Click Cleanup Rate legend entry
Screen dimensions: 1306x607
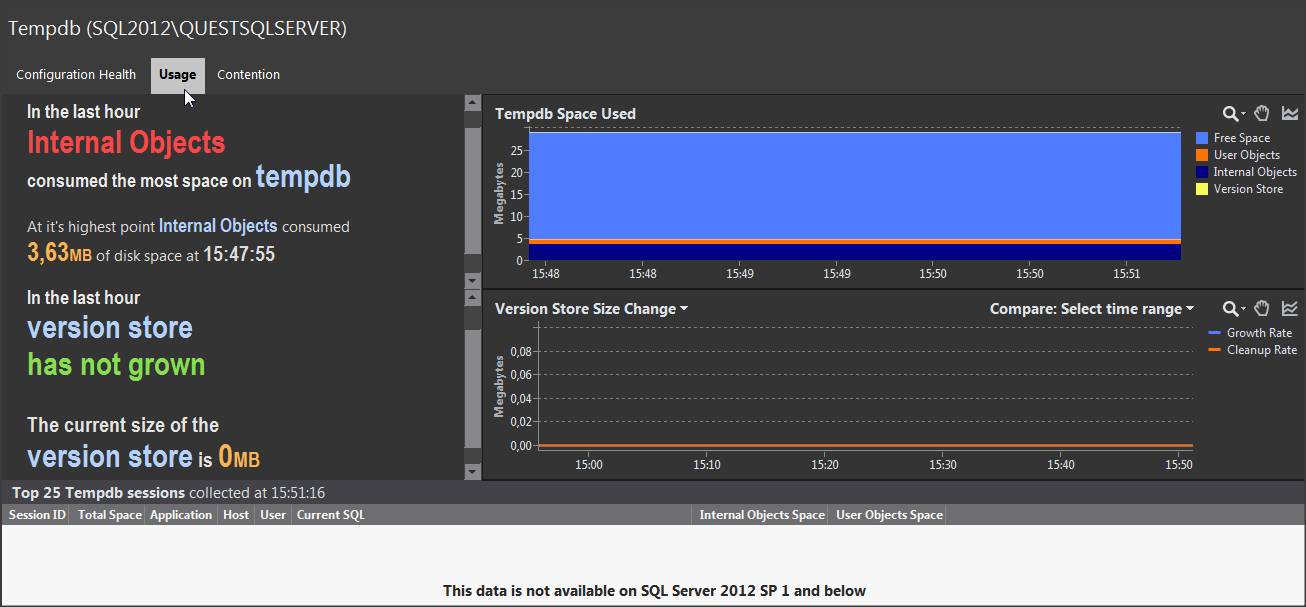(x=1252, y=350)
